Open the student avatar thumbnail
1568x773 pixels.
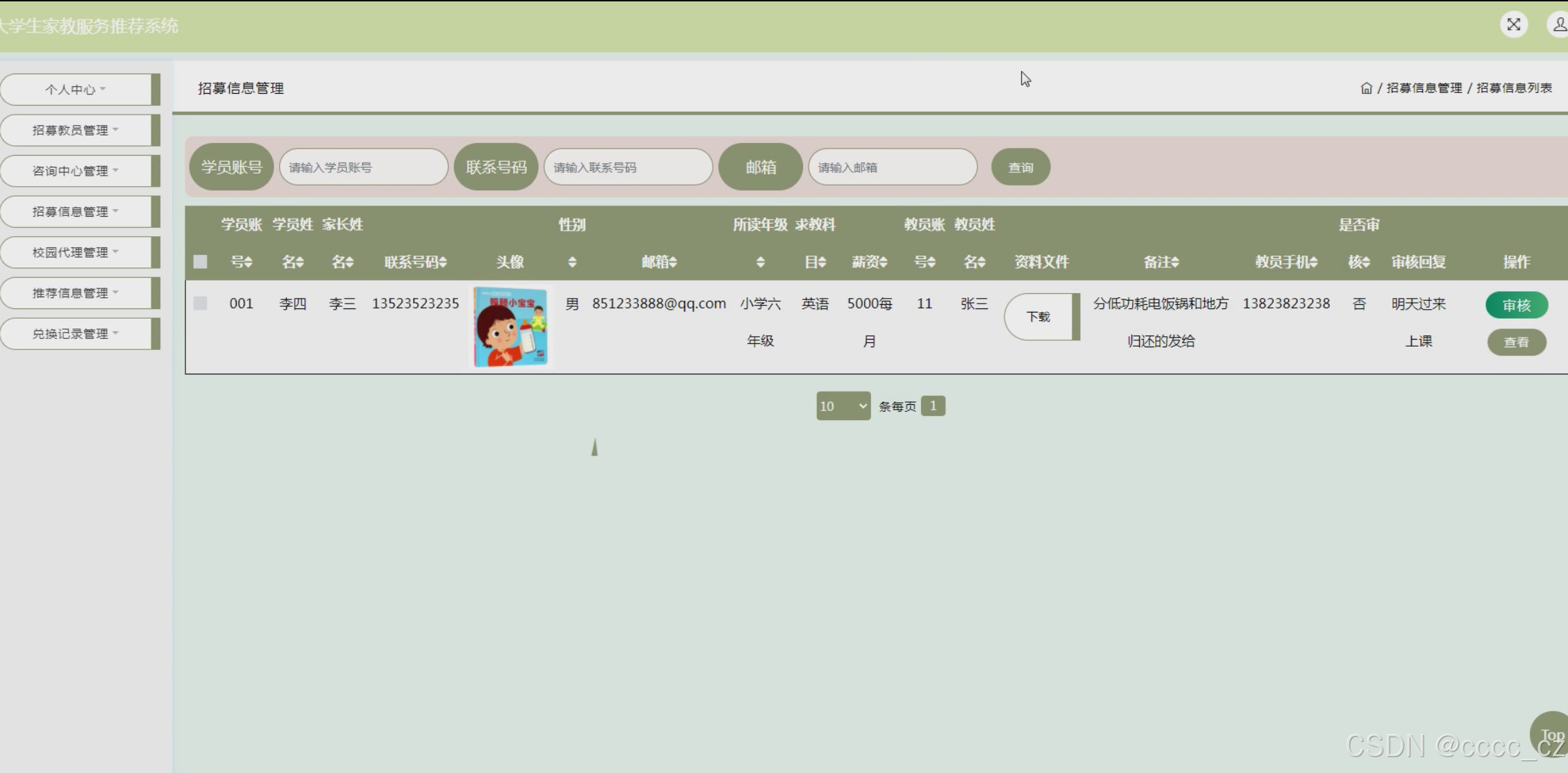click(510, 326)
